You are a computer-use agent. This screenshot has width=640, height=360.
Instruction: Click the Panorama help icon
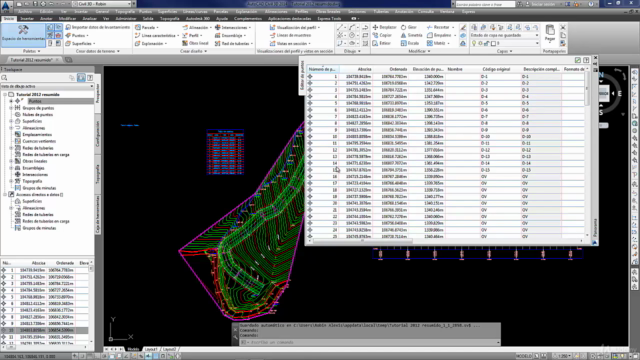586,60
